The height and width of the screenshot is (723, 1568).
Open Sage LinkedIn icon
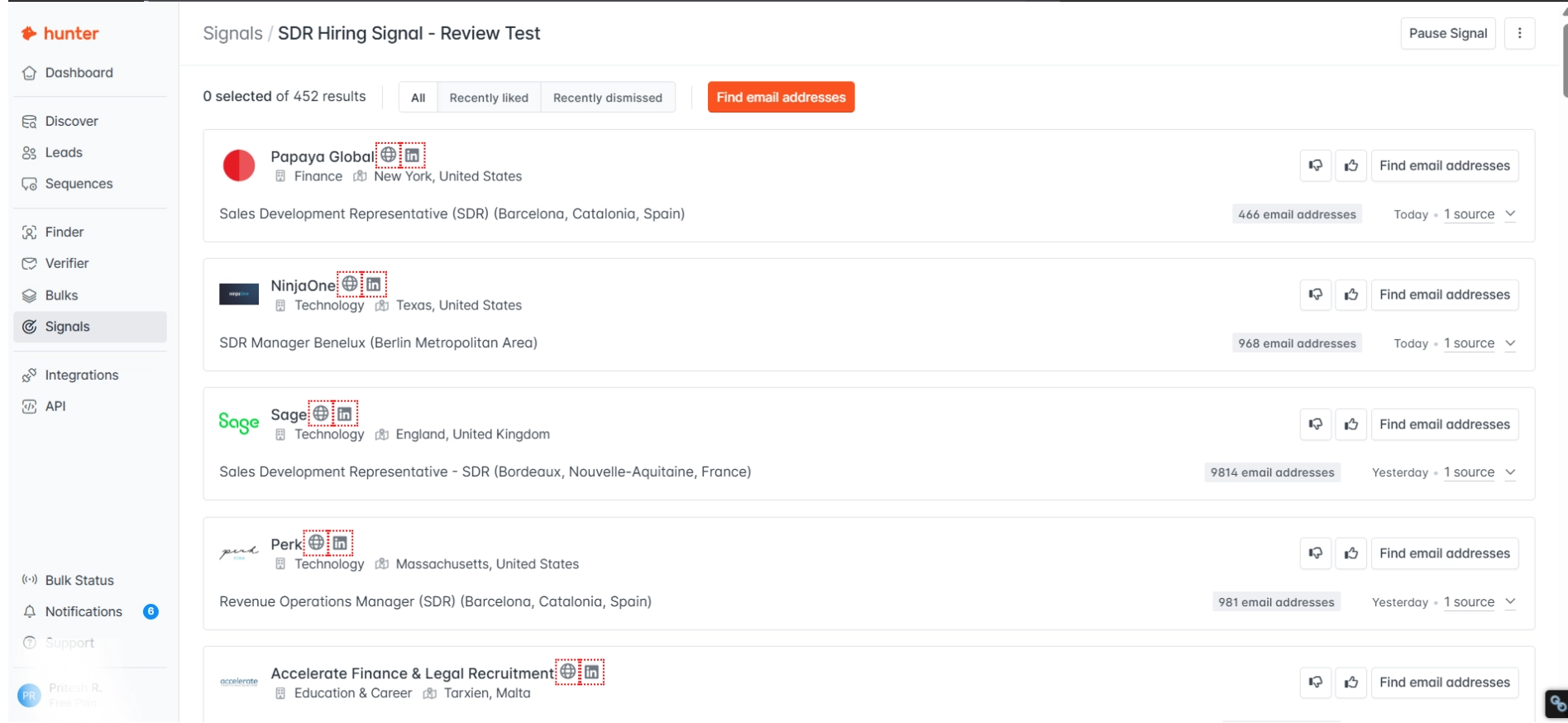[x=345, y=413]
